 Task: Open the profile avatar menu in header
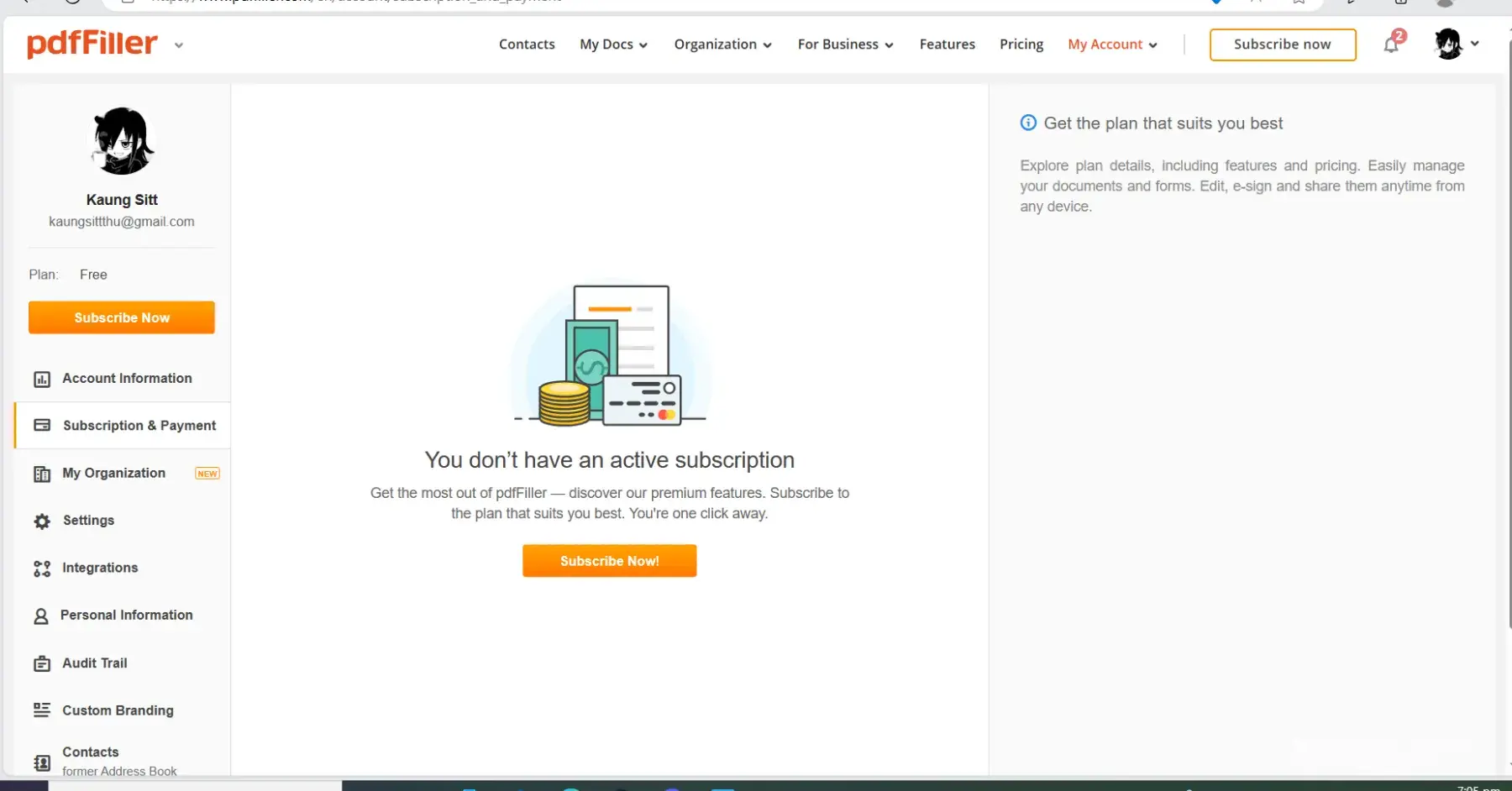(x=1456, y=44)
